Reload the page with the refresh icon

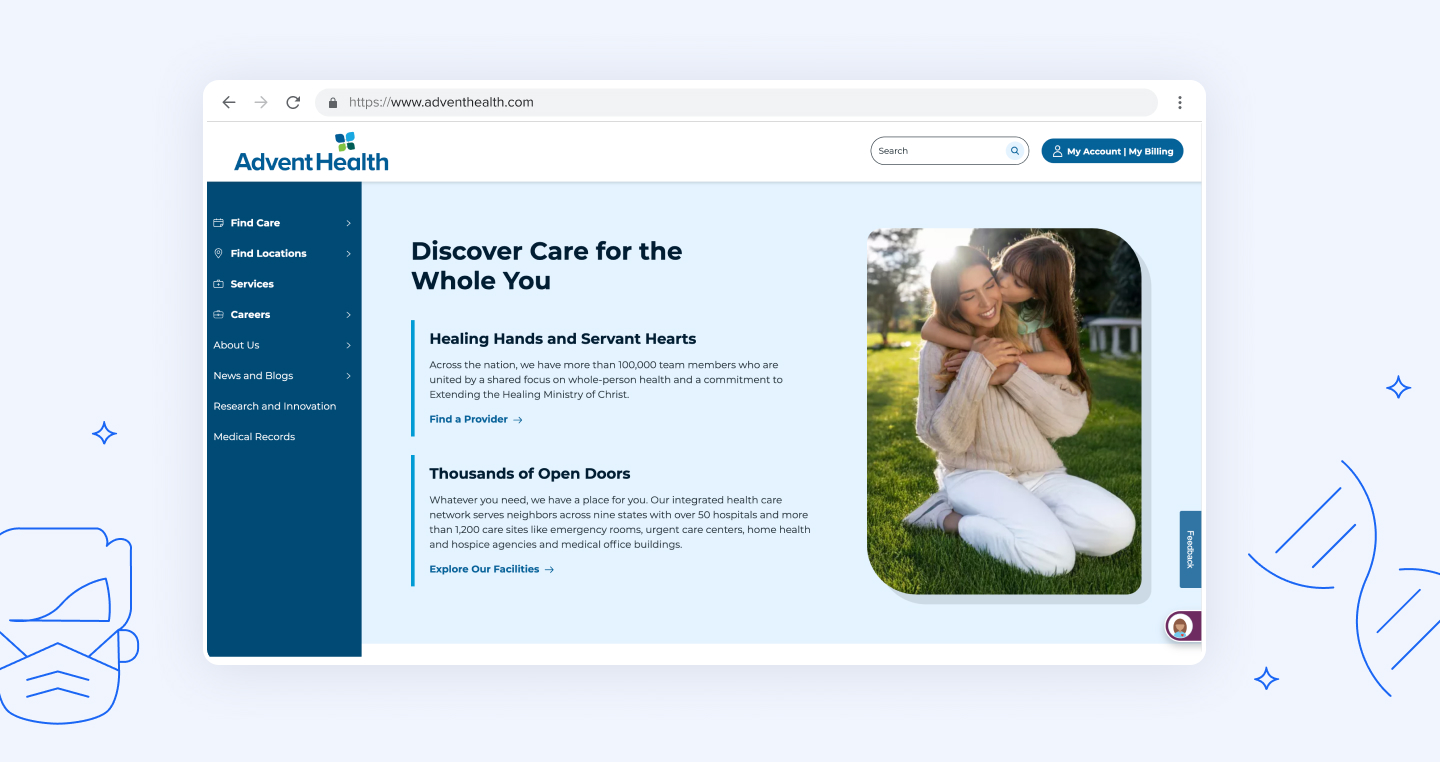pyautogui.click(x=293, y=102)
